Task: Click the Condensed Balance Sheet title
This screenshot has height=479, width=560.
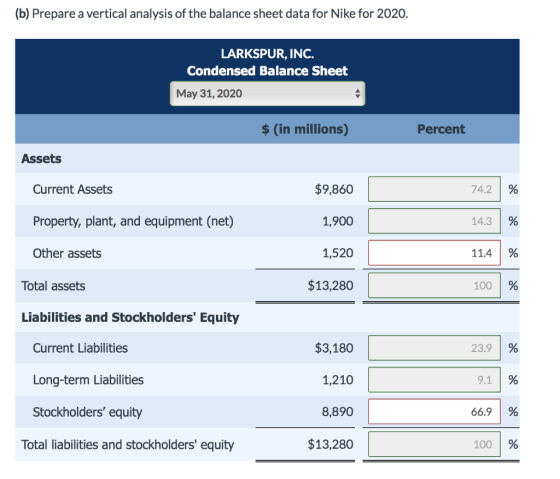Action: point(267,71)
